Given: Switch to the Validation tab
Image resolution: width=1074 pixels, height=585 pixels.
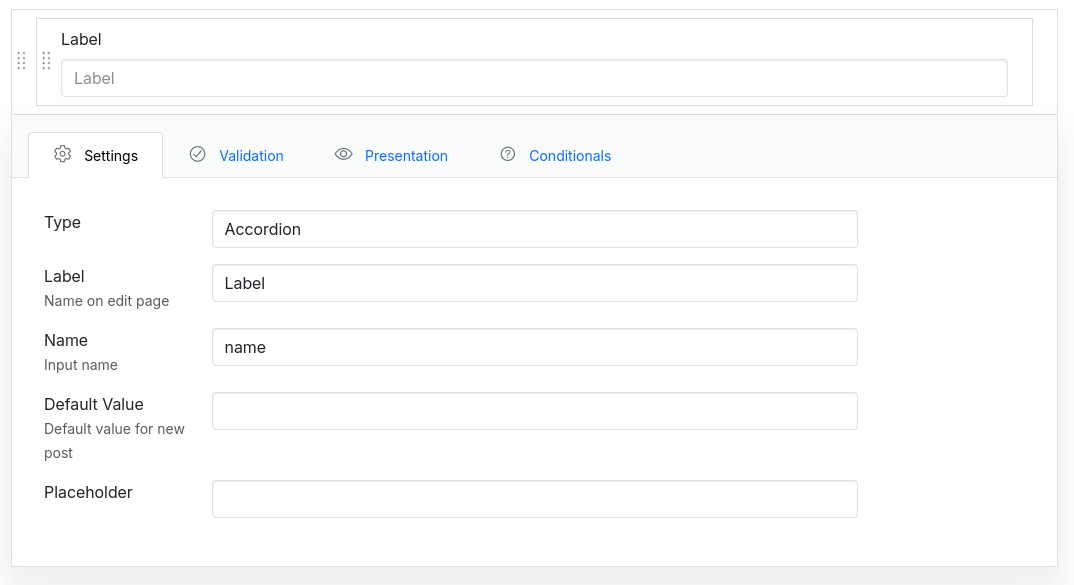Looking at the screenshot, I should 251,156.
